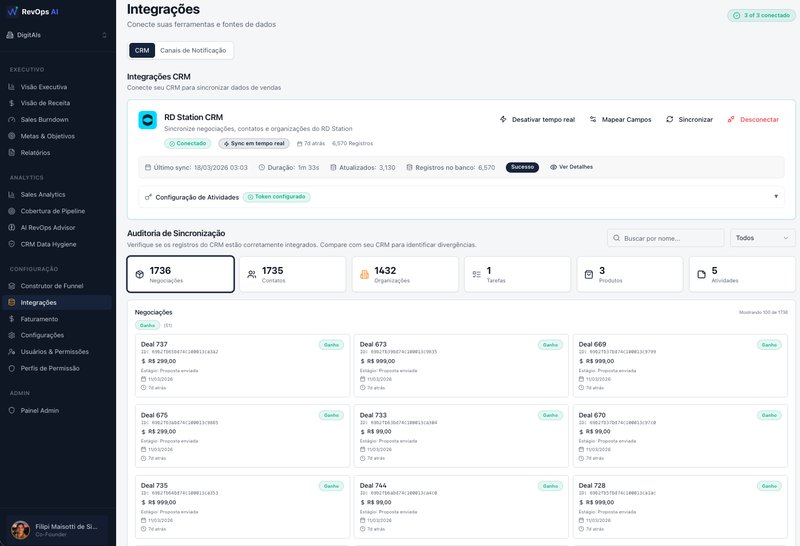Click the shield icon beside Painel Admin
This screenshot has height=546, width=800.
(x=12, y=410)
